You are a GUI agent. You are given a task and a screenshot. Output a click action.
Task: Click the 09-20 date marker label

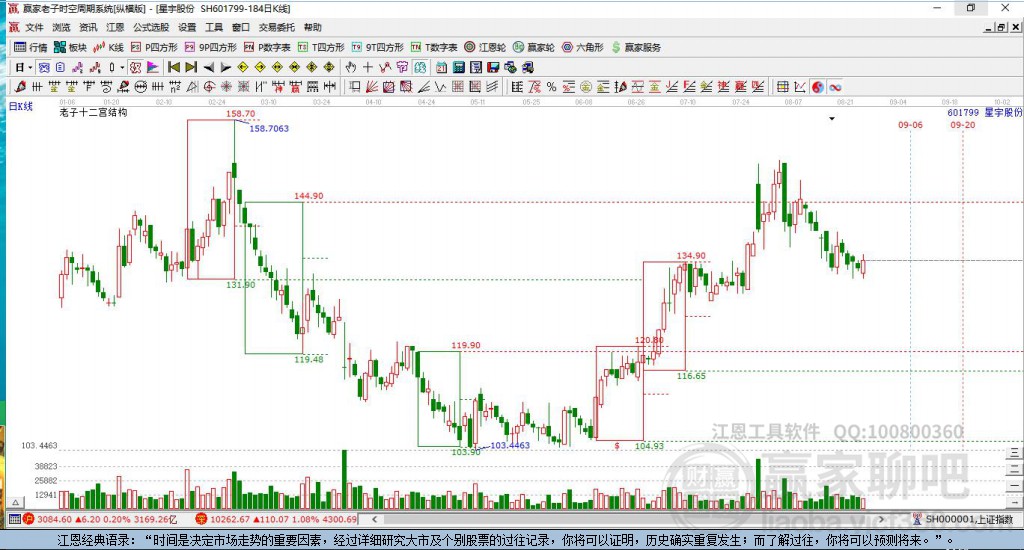coord(963,125)
